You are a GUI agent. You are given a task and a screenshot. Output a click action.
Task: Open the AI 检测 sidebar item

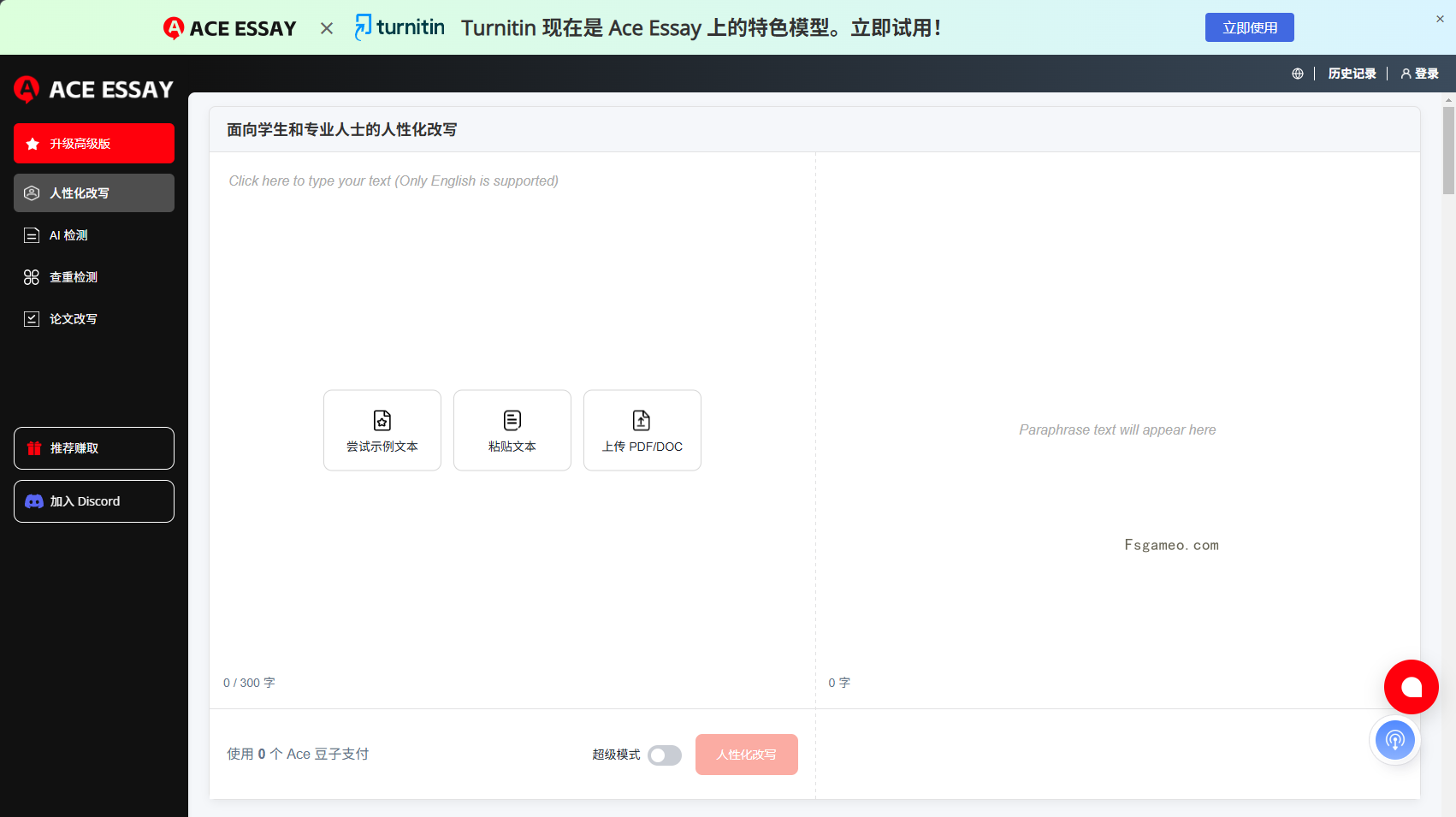tap(94, 235)
